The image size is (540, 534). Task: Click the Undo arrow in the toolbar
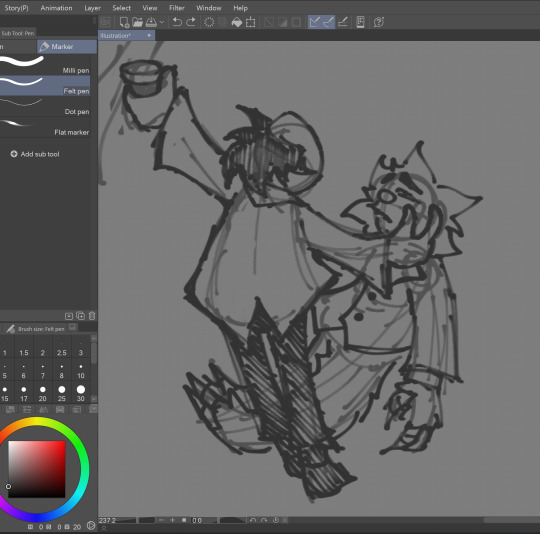177,22
